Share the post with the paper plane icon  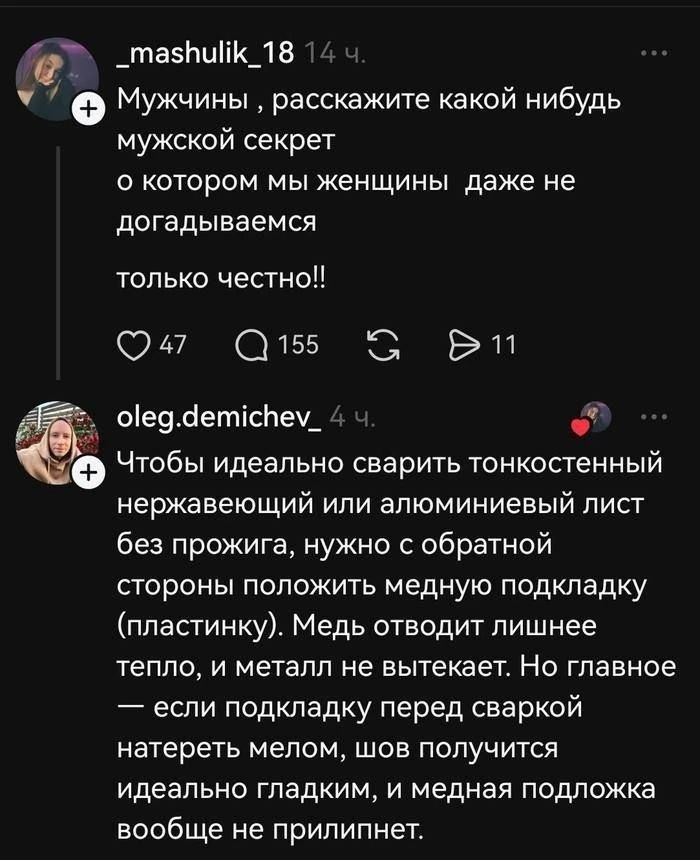(x=462, y=344)
